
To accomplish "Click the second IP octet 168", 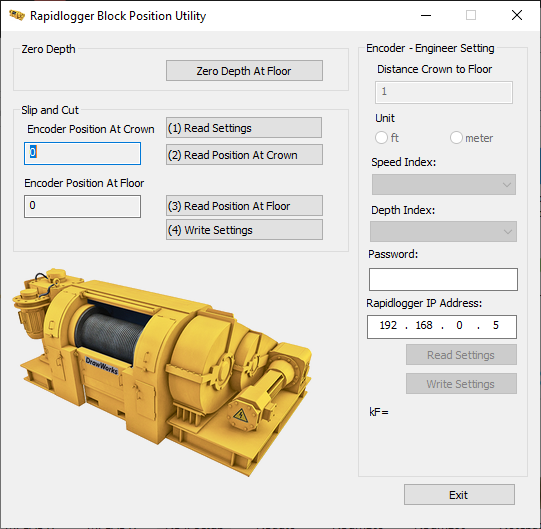I will 424,325.
